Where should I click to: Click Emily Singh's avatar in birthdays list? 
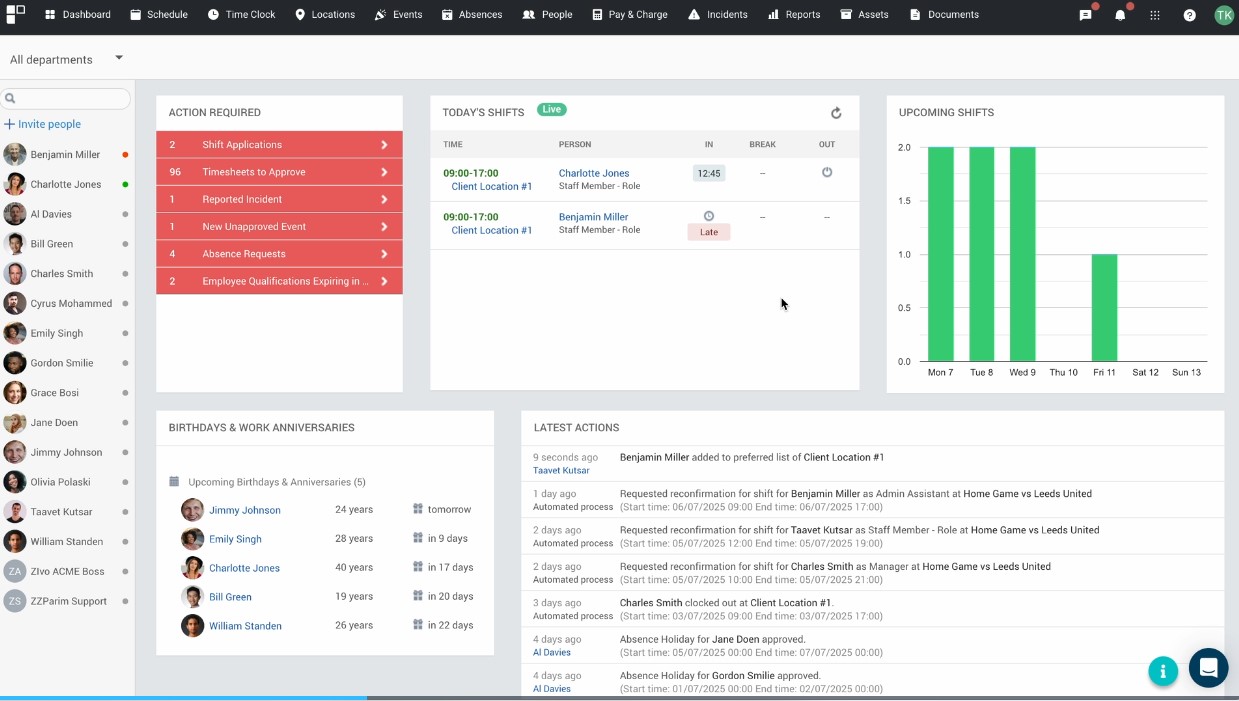[192, 539]
